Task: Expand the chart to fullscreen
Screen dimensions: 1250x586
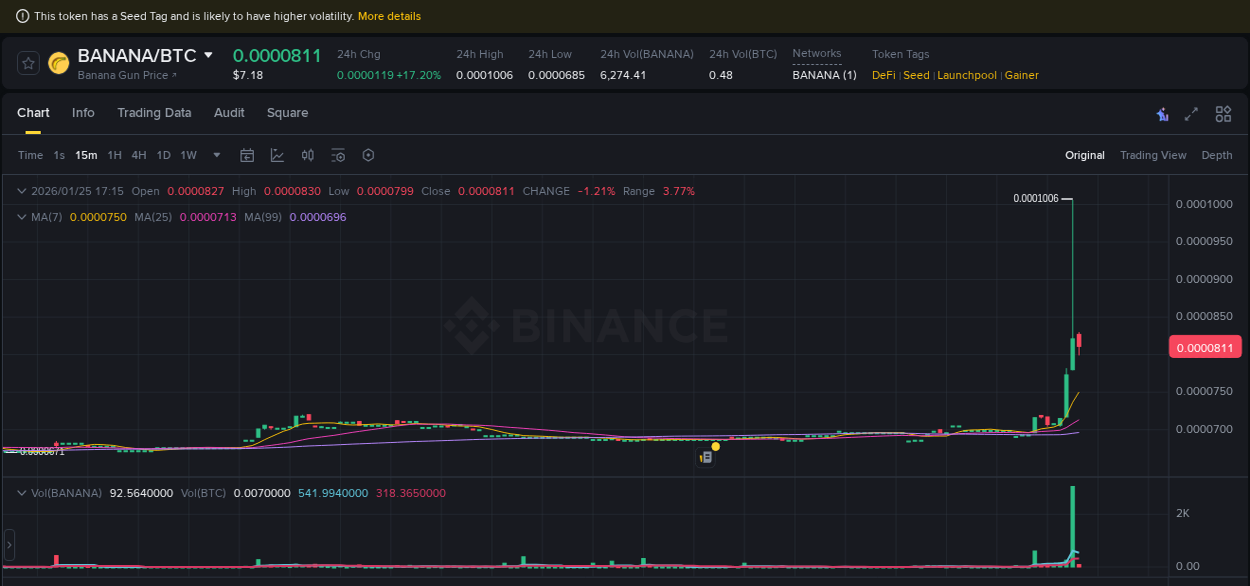Action: click(1191, 114)
